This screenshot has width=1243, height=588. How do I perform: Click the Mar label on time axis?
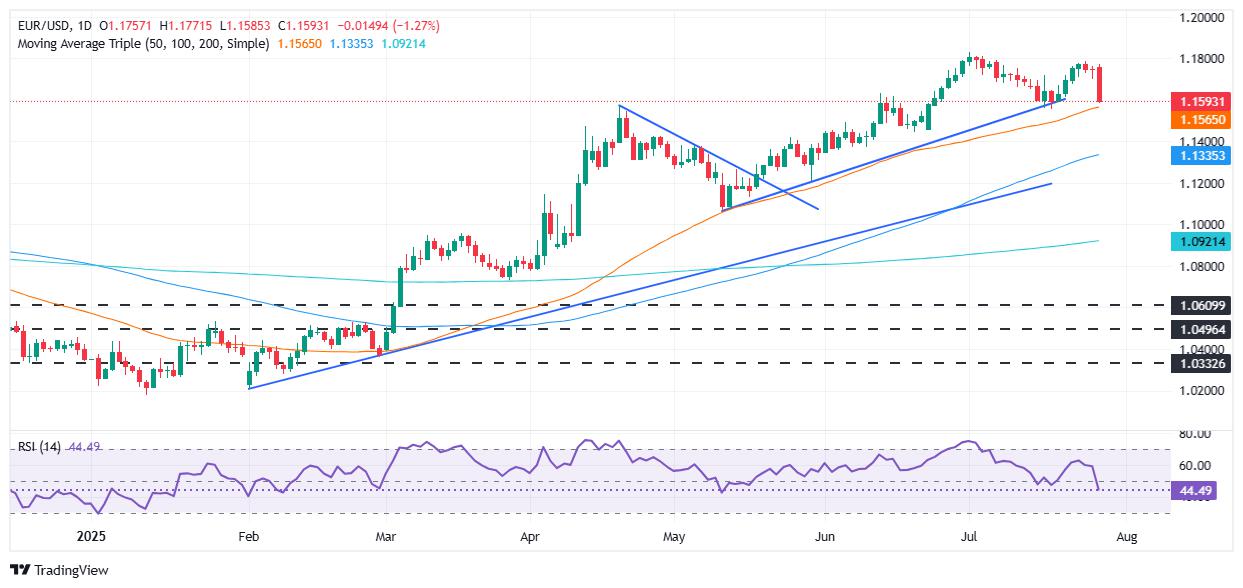pos(386,537)
